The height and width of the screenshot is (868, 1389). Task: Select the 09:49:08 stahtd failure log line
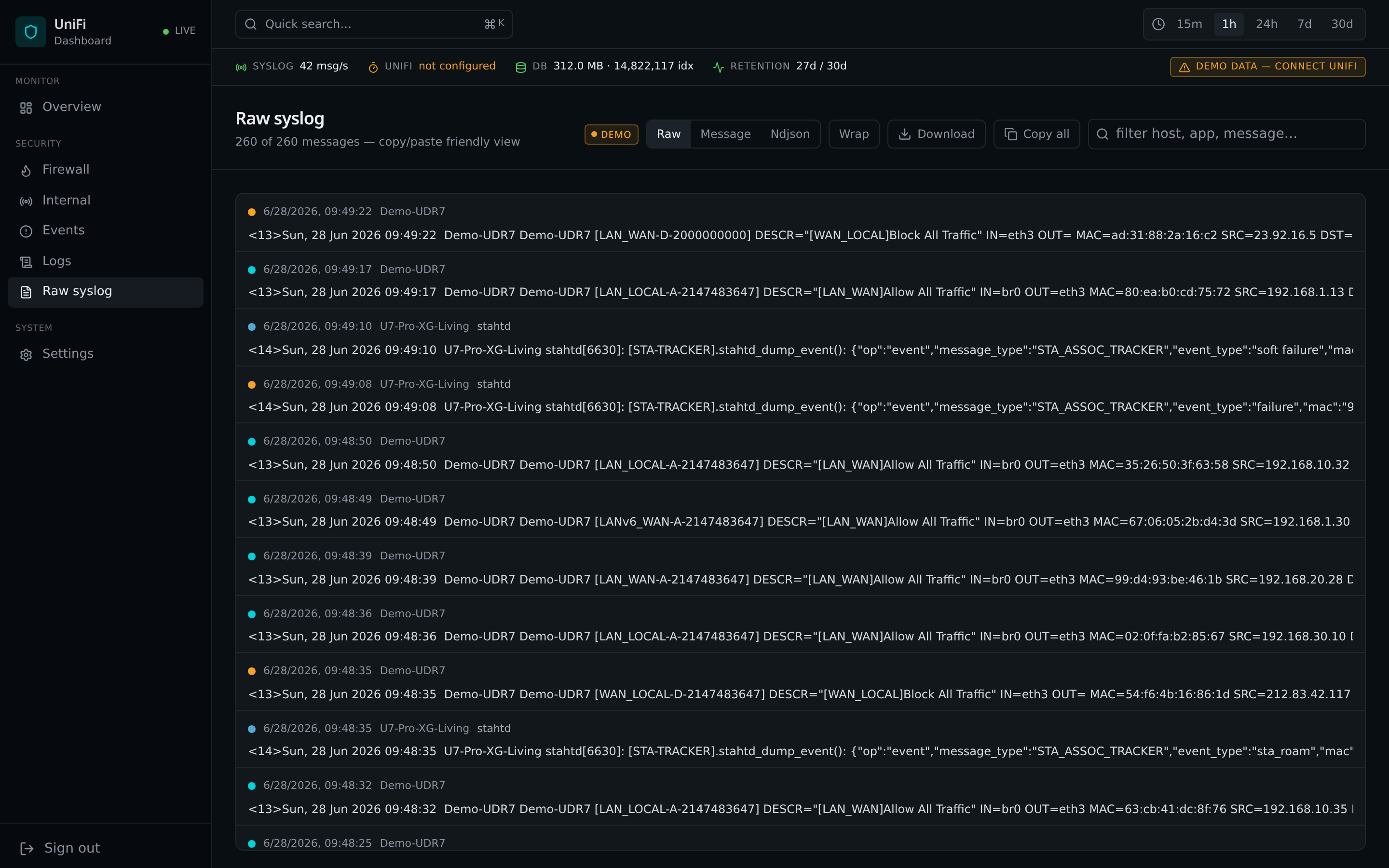[x=800, y=395]
